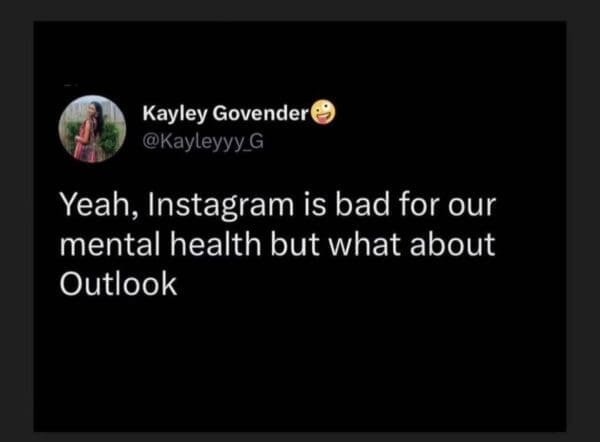The height and width of the screenshot is (442, 600).
Task: Click the zany face emoji beside the name
Action: click(323, 113)
